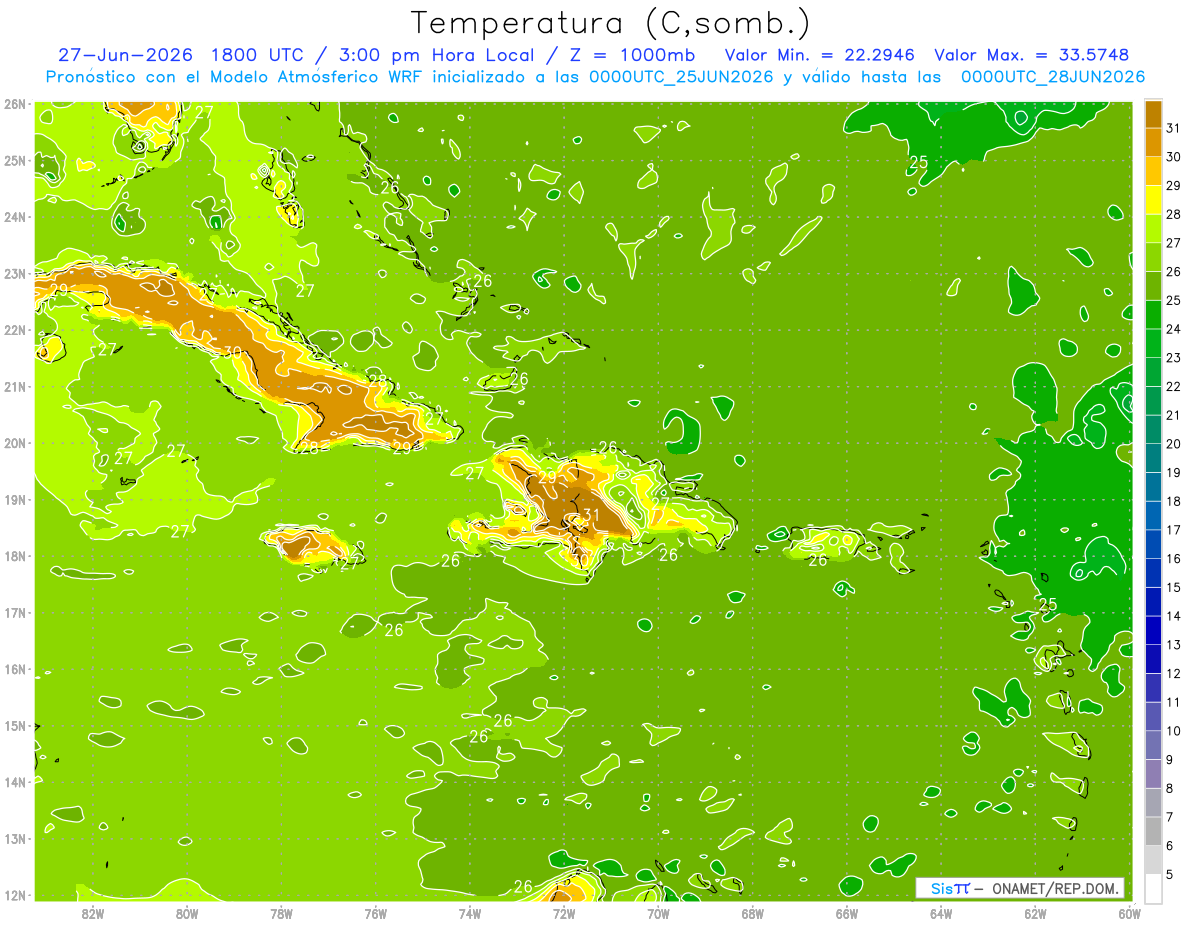This screenshot has width=1200, height=927.
Task: Click the 24N latitude axis label
Action: pos(15,217)
